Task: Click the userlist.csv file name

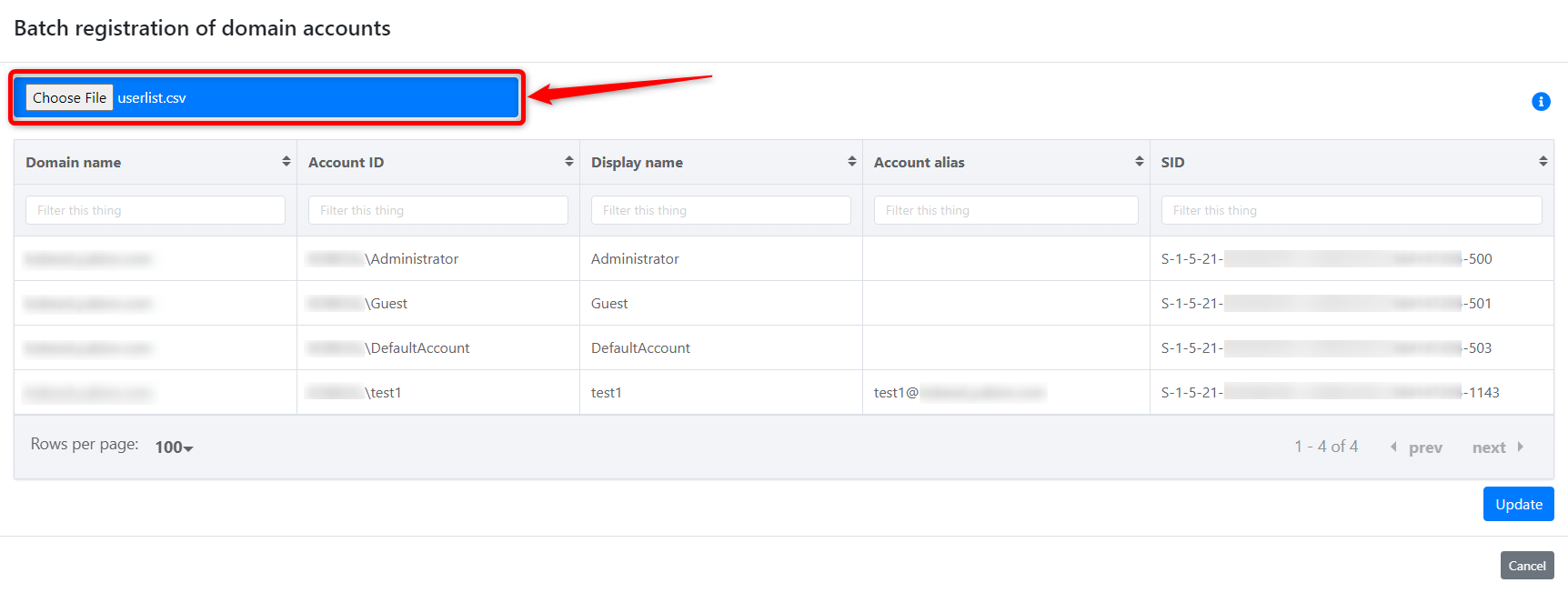Action: [152, 98]
